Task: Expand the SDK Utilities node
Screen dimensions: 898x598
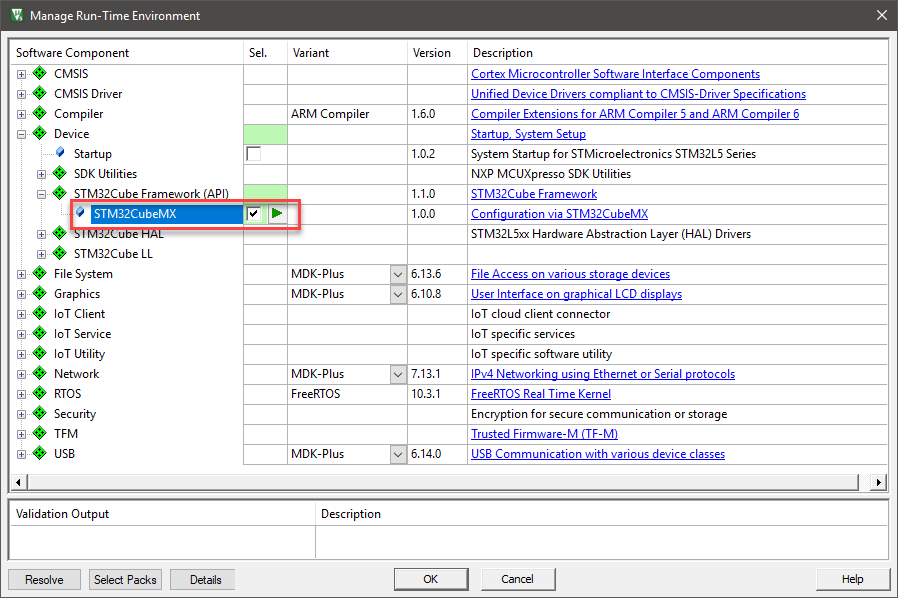Action: (x=41, y=174)
